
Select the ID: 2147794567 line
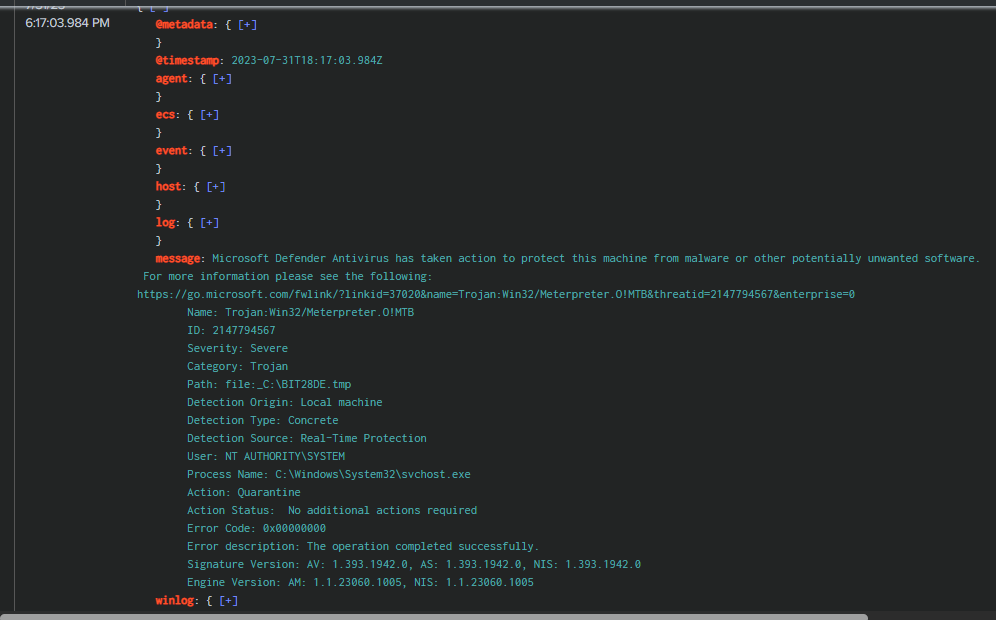(x=231, y=330)
